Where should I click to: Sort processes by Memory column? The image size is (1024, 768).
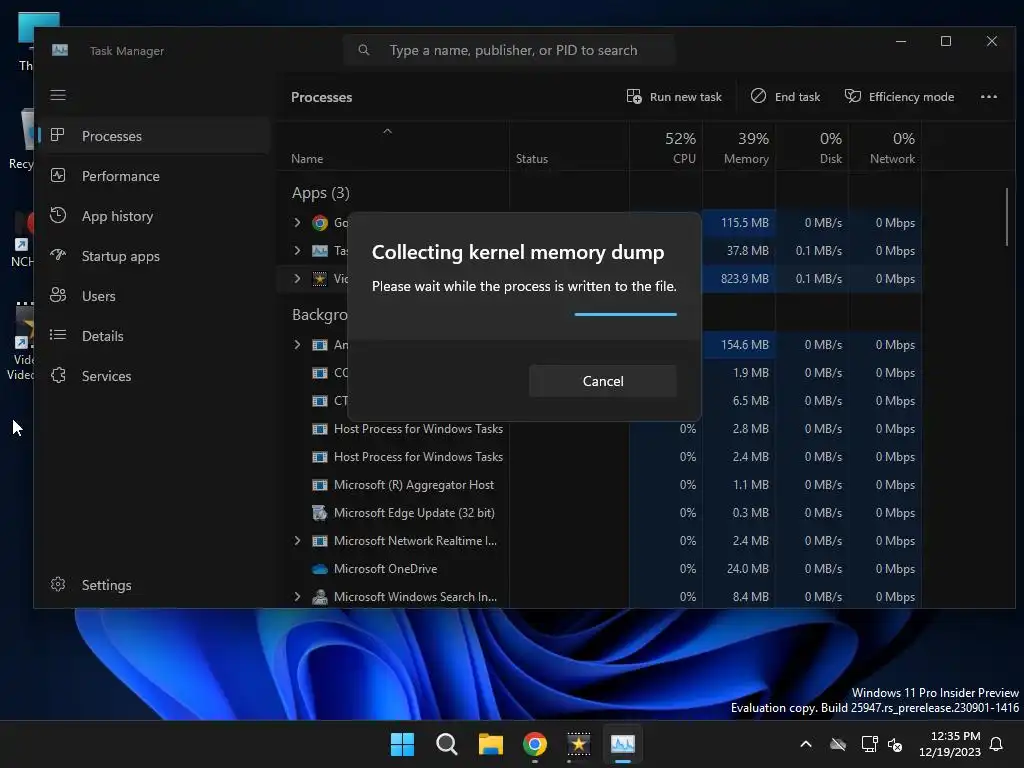point(739,147)
